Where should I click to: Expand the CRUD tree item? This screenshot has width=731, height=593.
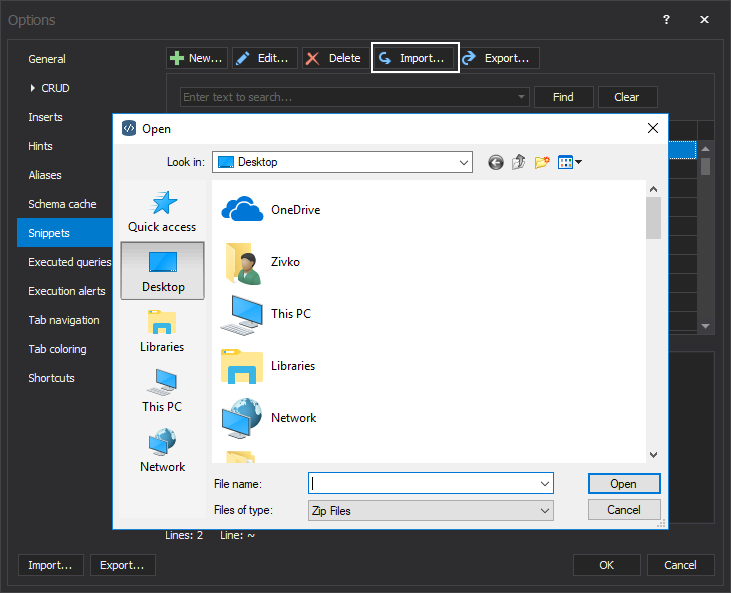(x=33, y=88)
